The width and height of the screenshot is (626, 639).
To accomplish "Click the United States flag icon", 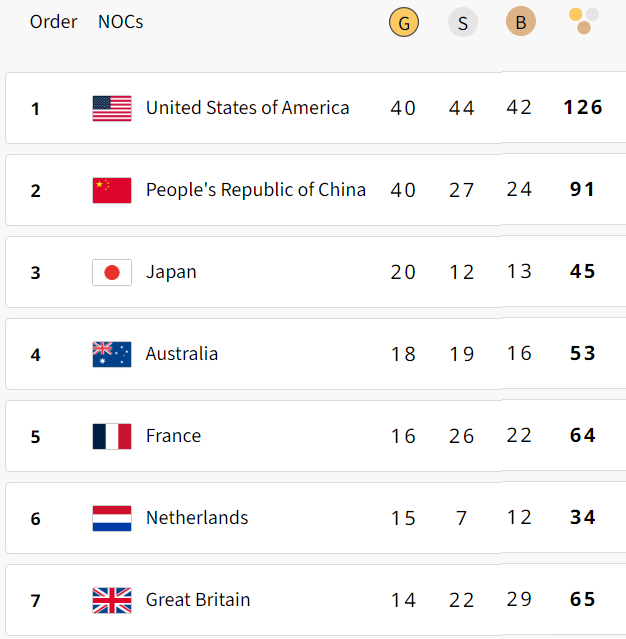I will point(112,108).
